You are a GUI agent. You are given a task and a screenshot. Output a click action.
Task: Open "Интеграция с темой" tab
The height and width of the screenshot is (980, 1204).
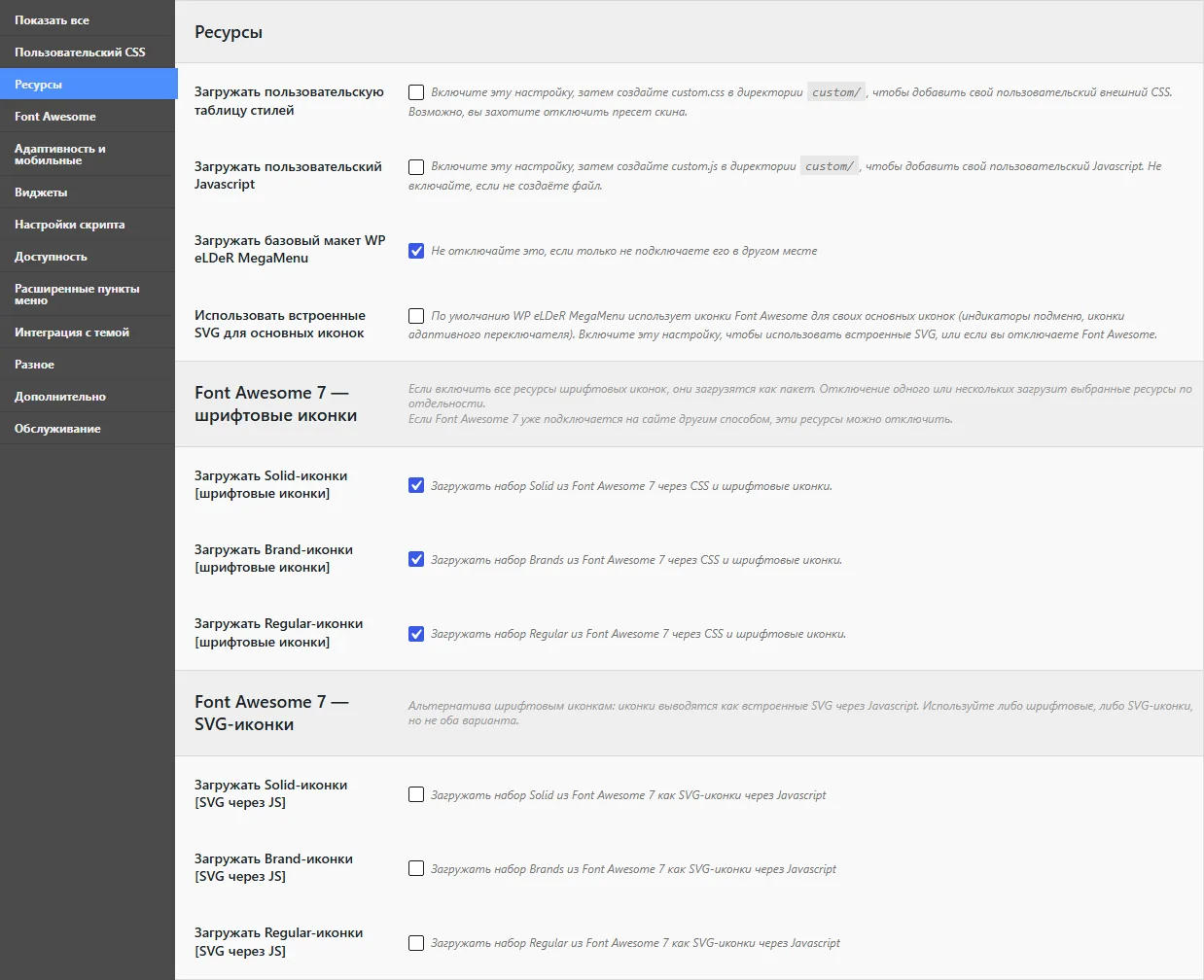pos(89,332)
